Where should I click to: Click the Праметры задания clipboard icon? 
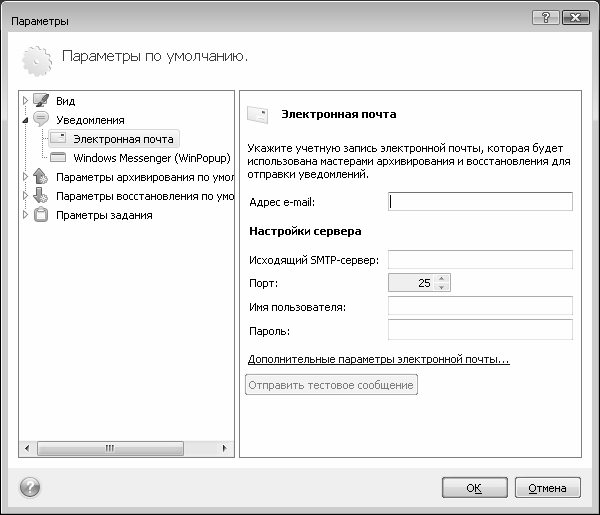(x=41, y=215)
